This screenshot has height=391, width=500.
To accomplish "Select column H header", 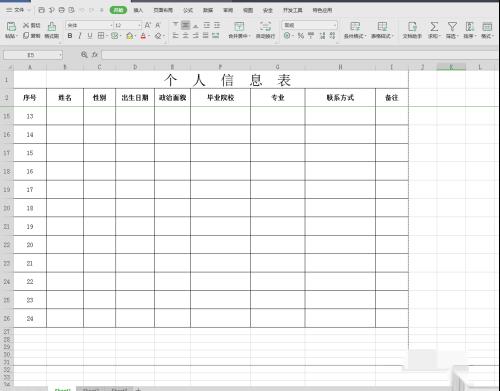I will coord(340,67).
